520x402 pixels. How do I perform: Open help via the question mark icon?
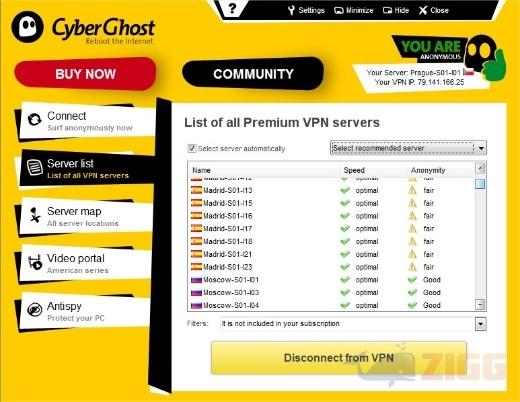point(233,8)
